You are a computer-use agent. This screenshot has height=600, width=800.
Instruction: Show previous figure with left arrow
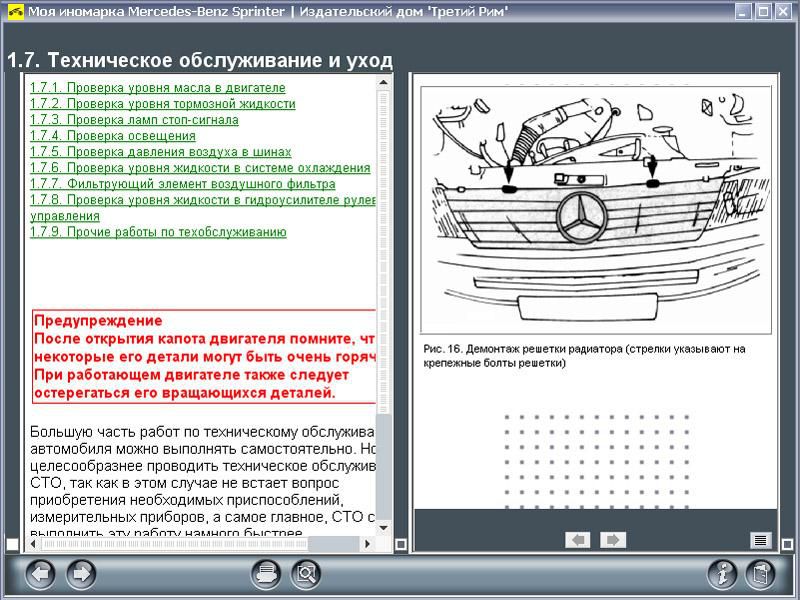point(577,540)
